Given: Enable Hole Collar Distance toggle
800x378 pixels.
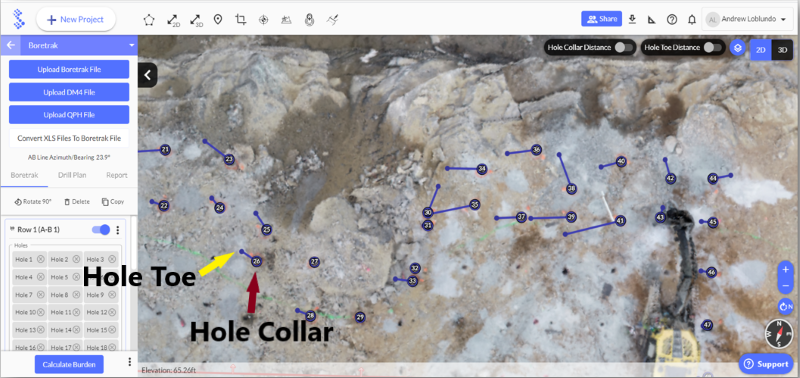Looking at the screenshot, I should point(623,47).
